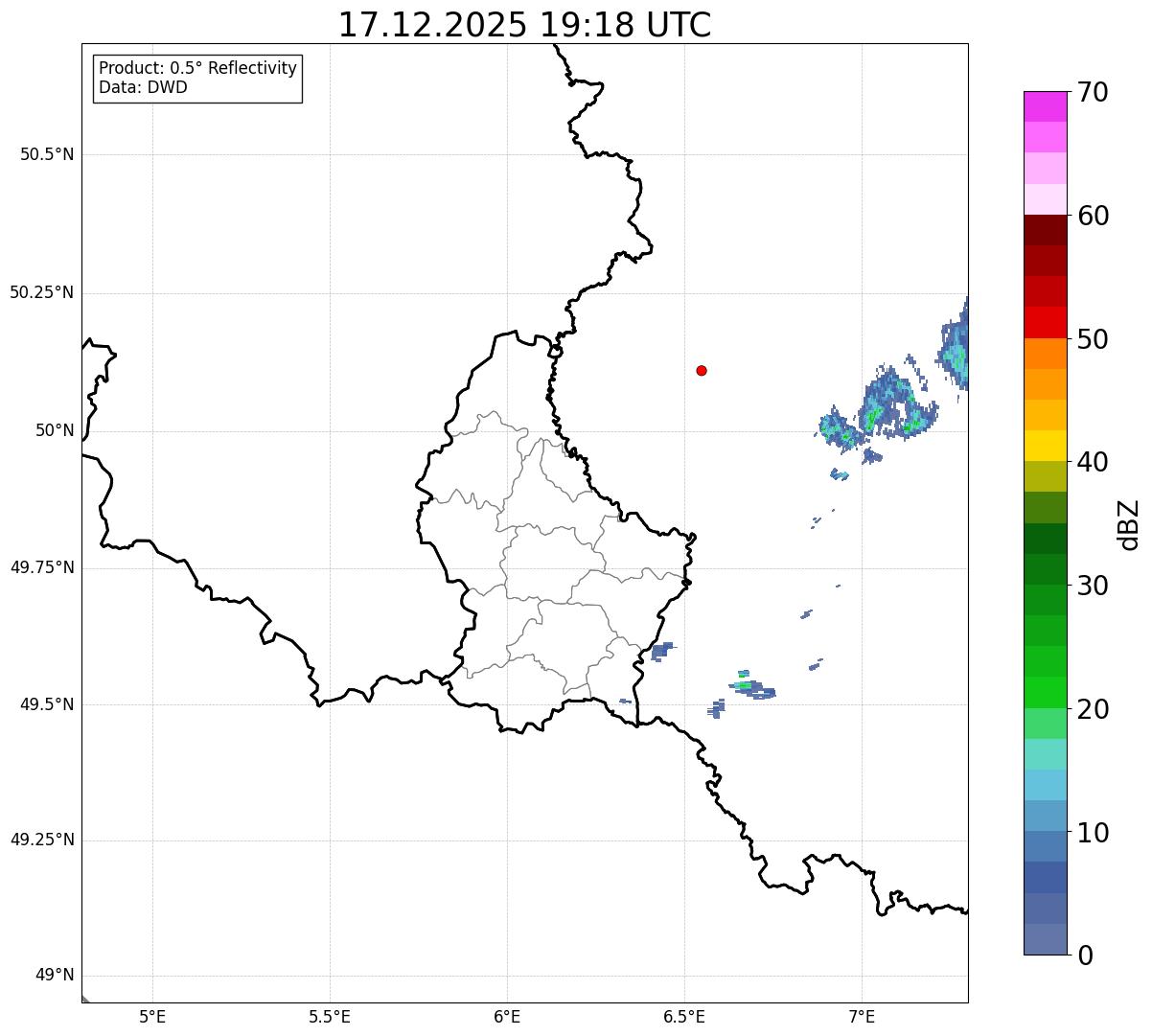Click the Product: 0.5° Reflectivity label
Image resolution: width=1152 pixels, height=1036 pixels.
click(197, 68)
